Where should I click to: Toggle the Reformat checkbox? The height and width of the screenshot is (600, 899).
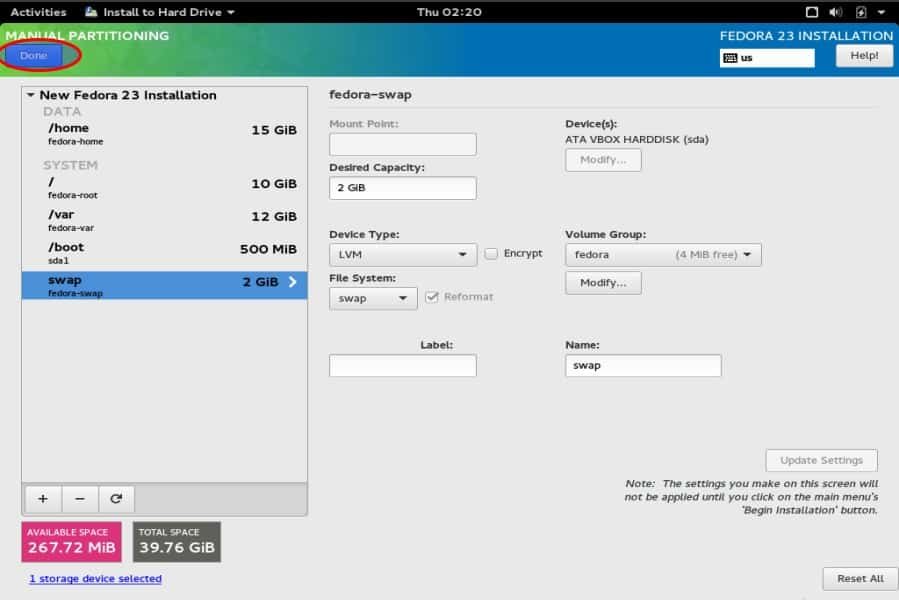click(432, 297)
